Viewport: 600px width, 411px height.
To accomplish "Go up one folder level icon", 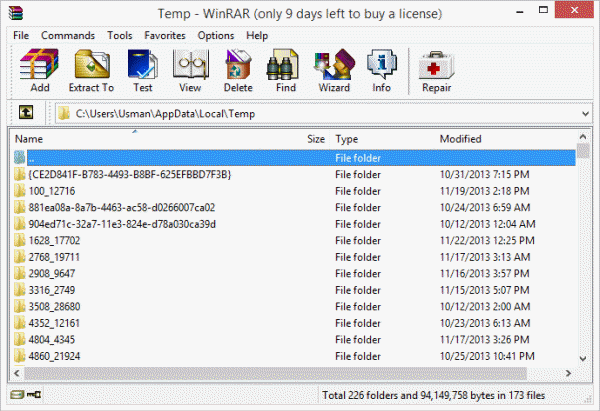I will [x=26, y=113].
